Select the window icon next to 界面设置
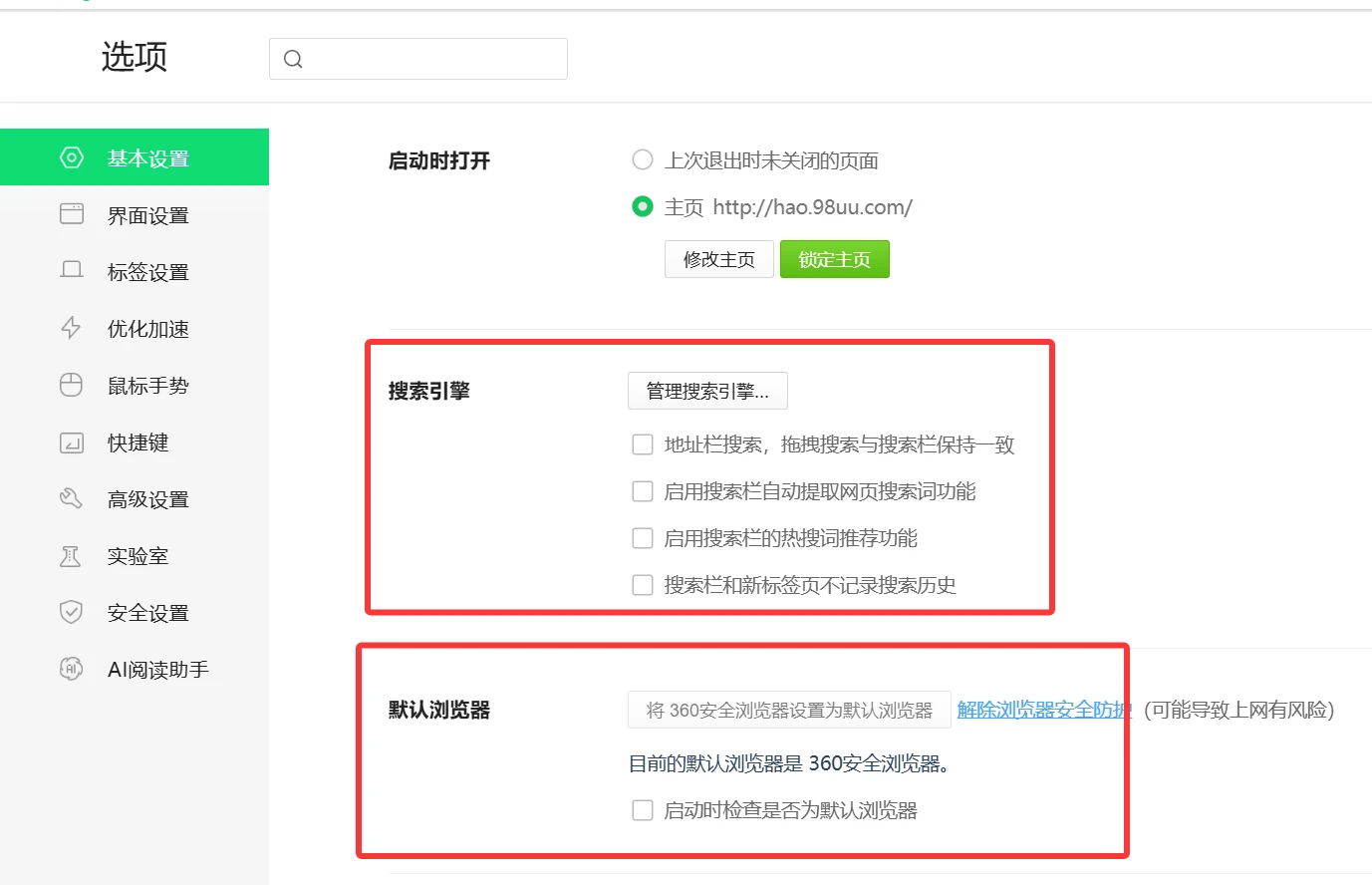Screen dimensions: 1372x885 click(71, 213)
